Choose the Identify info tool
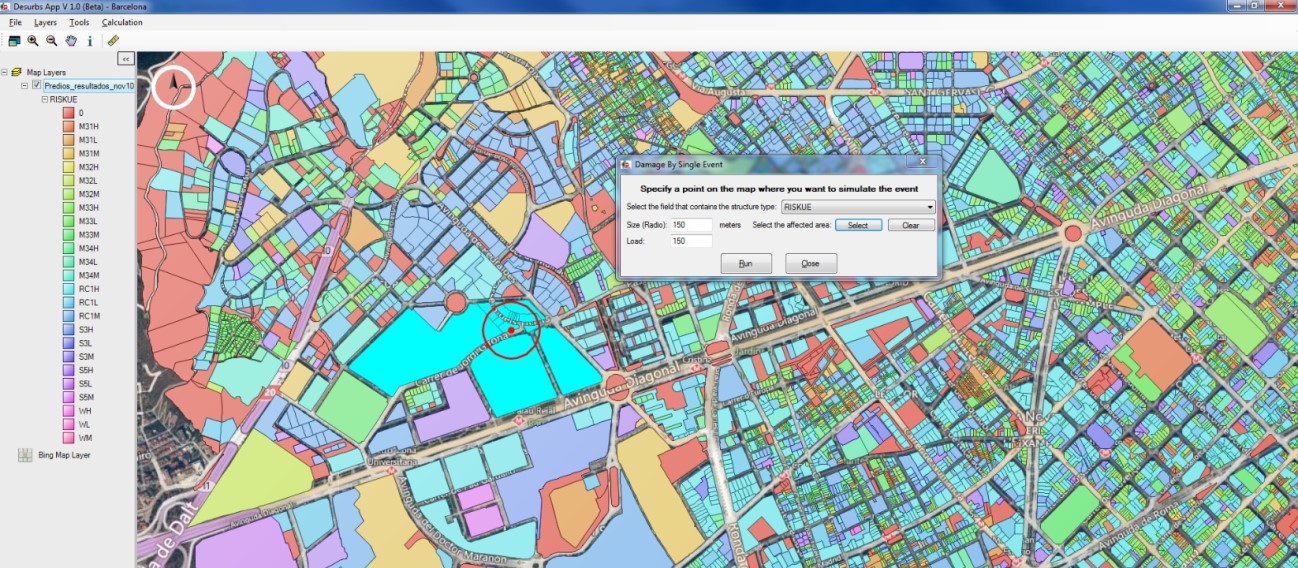The image size is (1298, 568). coord(90,41)
